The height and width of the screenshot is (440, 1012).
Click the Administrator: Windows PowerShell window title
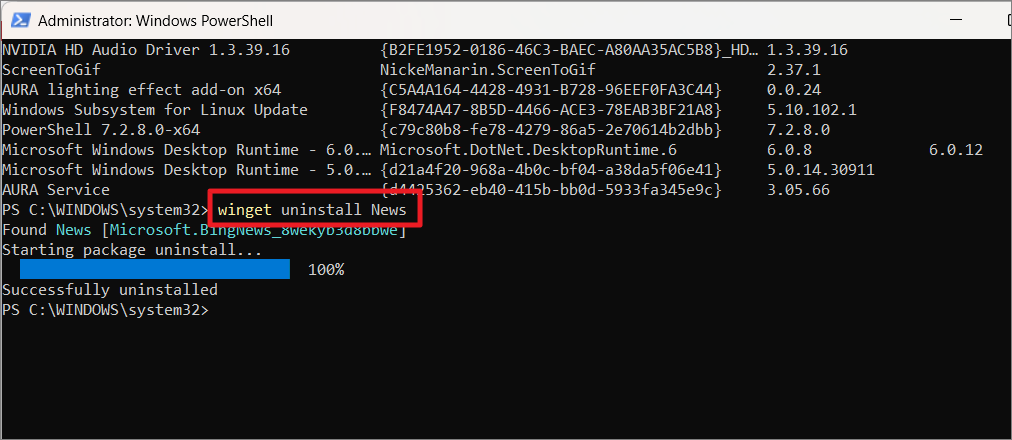point(156,21)
